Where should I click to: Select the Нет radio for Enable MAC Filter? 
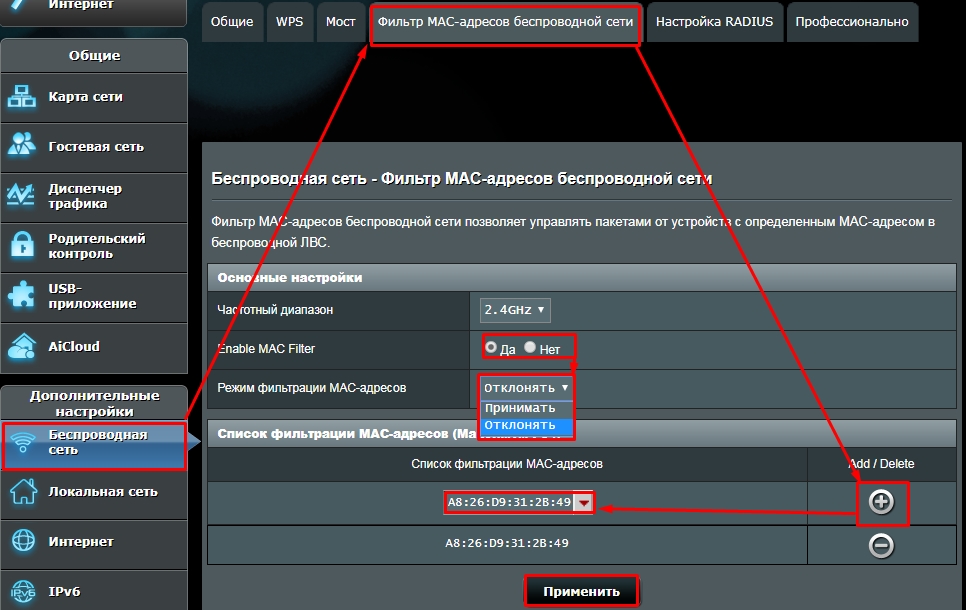[530, 348]
